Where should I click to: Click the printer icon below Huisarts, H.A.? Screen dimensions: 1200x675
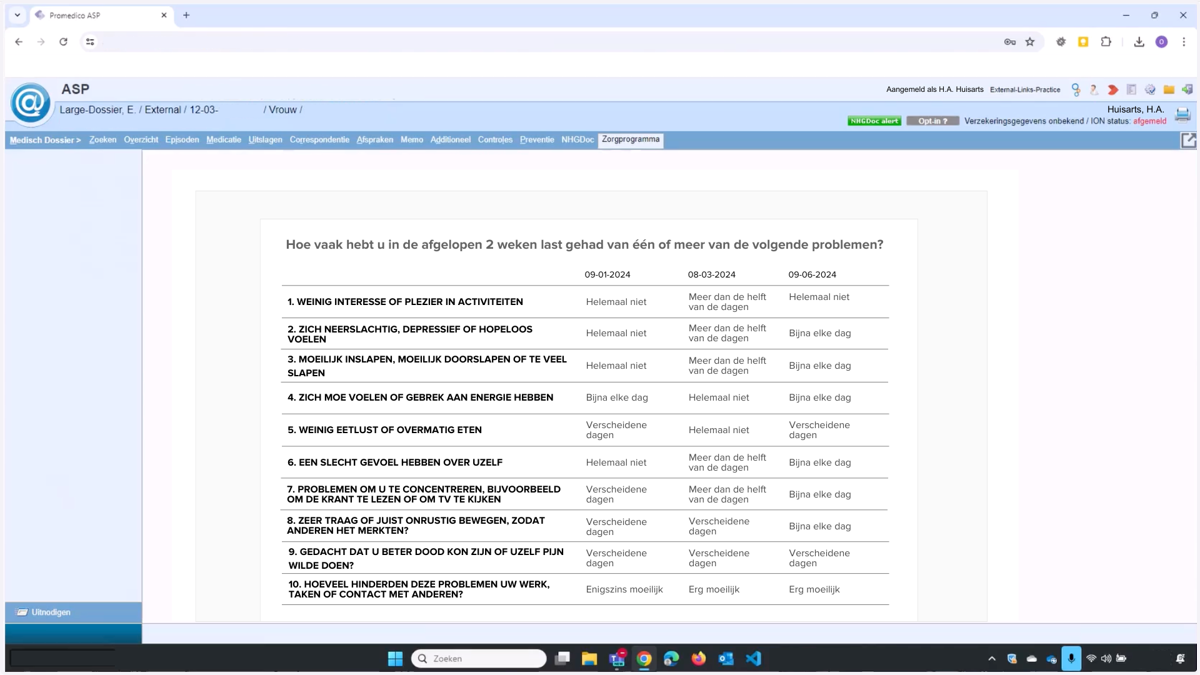(x=1183, y=114)
